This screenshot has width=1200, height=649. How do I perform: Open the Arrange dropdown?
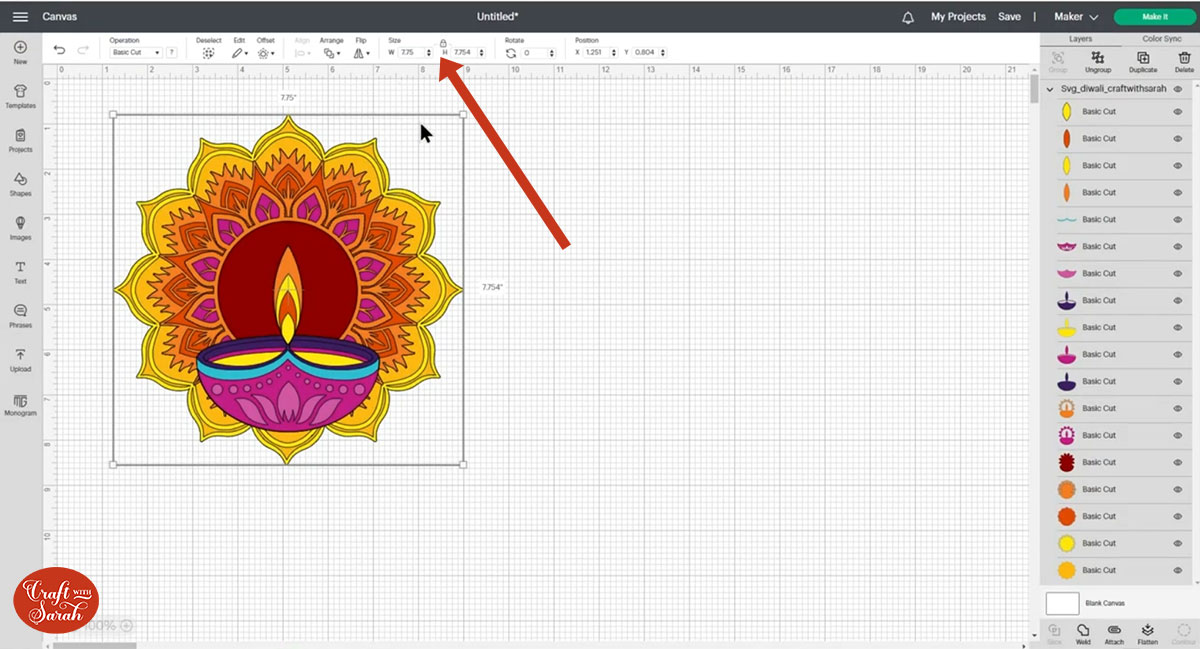332,53
